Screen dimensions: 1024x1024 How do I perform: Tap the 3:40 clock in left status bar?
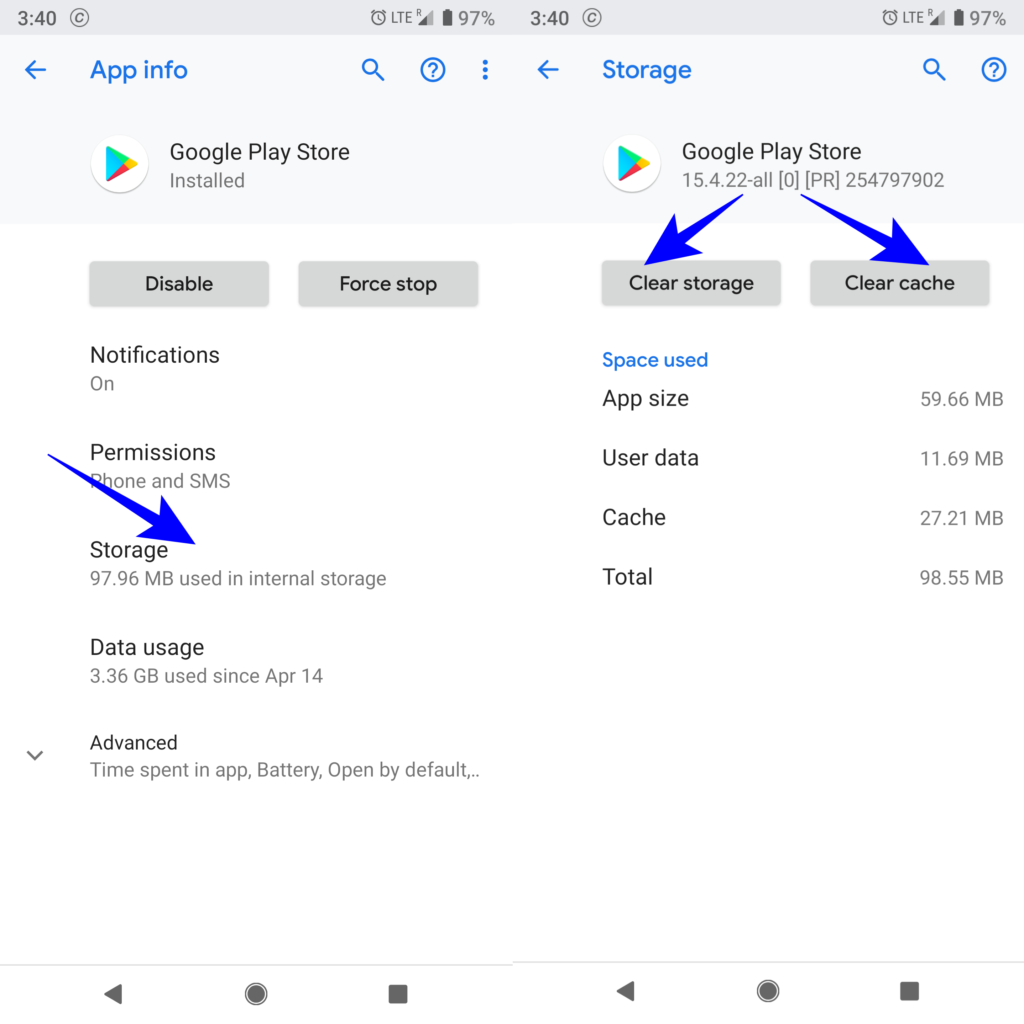(37, 18)
